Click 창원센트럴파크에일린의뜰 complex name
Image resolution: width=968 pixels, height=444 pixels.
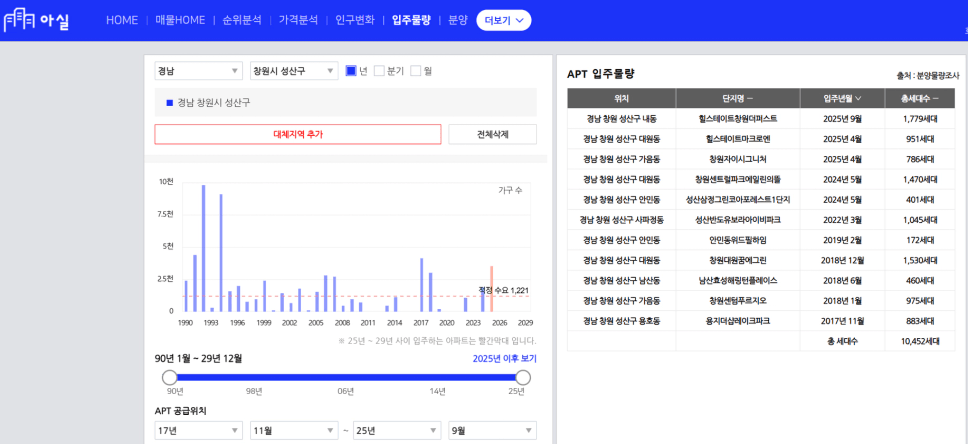[738, 180]
